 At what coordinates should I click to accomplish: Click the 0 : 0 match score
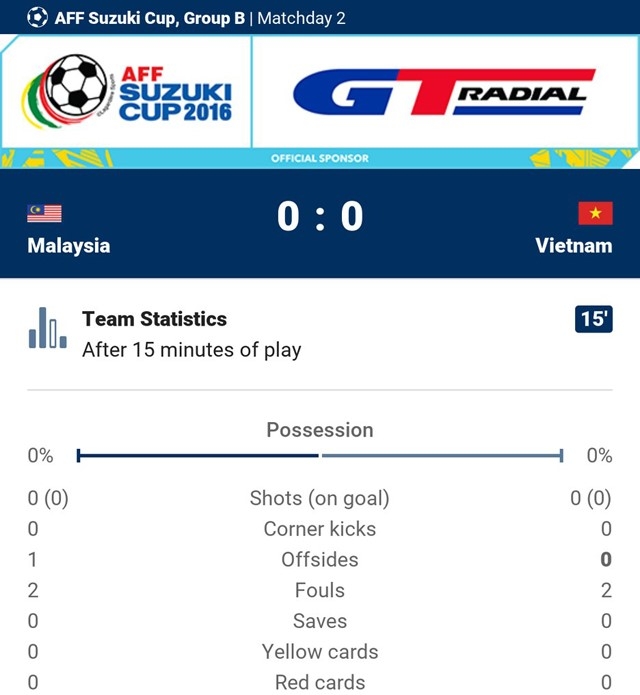click(x=320, y=216)
